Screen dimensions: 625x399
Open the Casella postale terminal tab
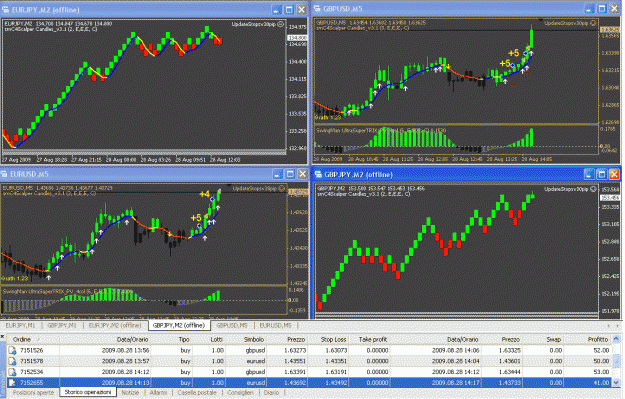[197, 393]
